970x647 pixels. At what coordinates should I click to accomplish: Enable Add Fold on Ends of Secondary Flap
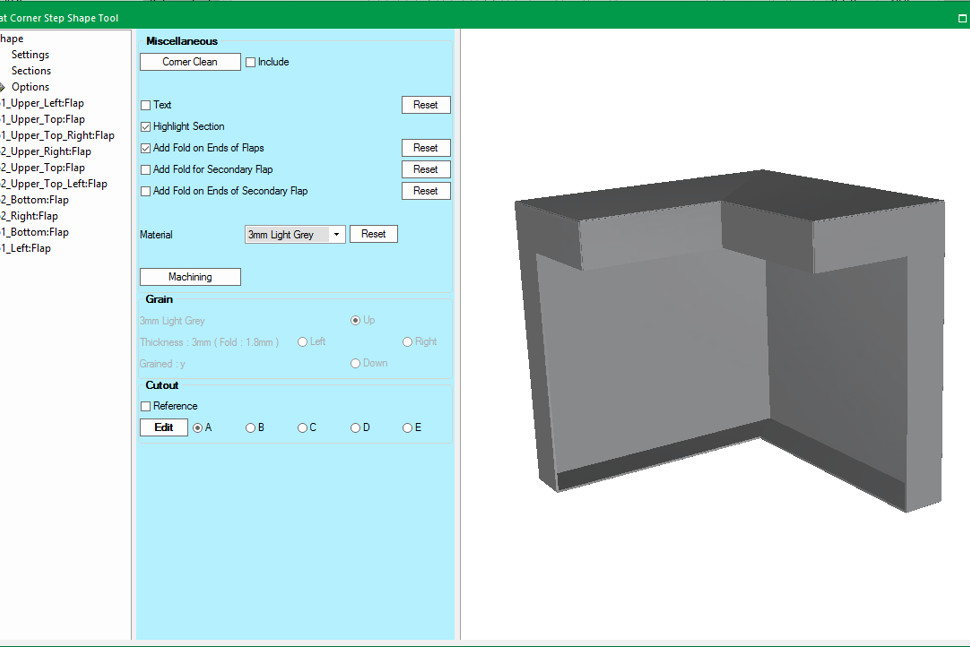[x=144, y=191]
